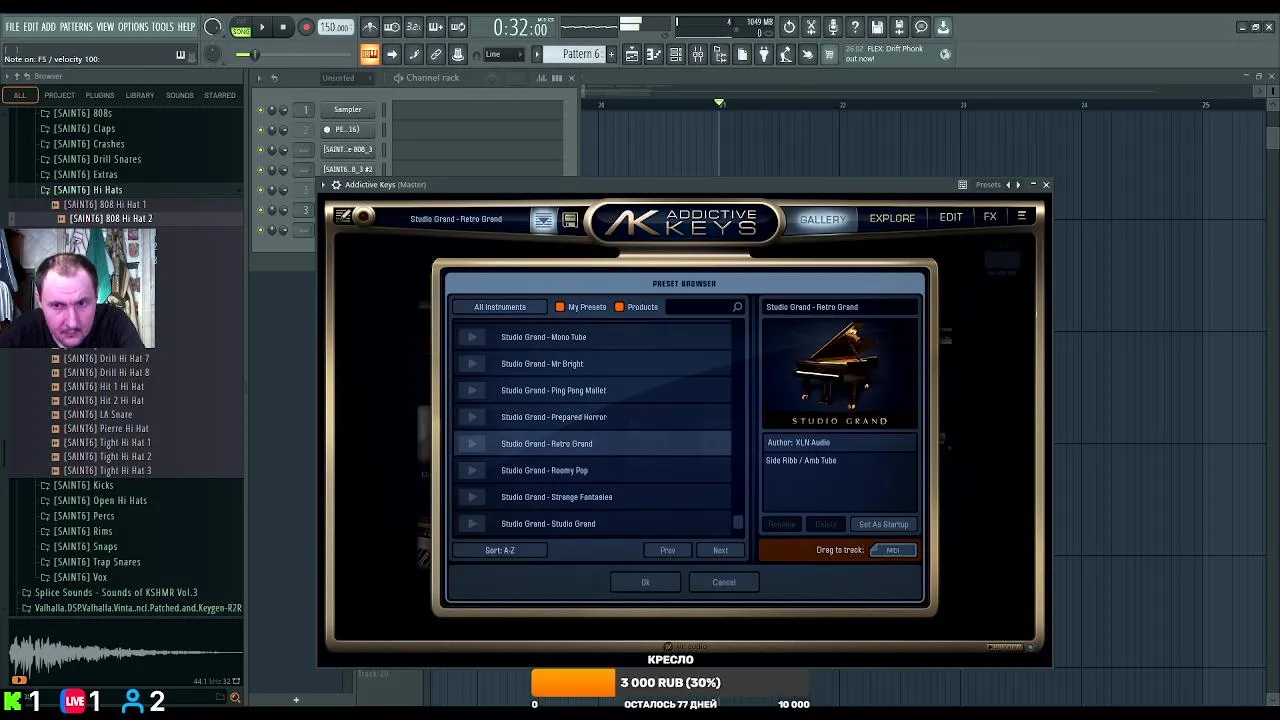The height and width of the screenshot is (720, 1280).
Task: Toggle the link chain icon in toolbar
Action: [436, 54]
